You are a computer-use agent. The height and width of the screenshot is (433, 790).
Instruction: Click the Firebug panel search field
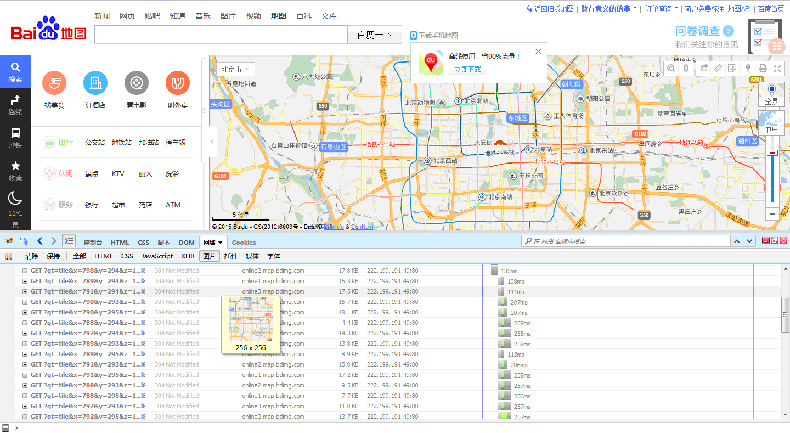pyautogui.click(x=625, y=241)
